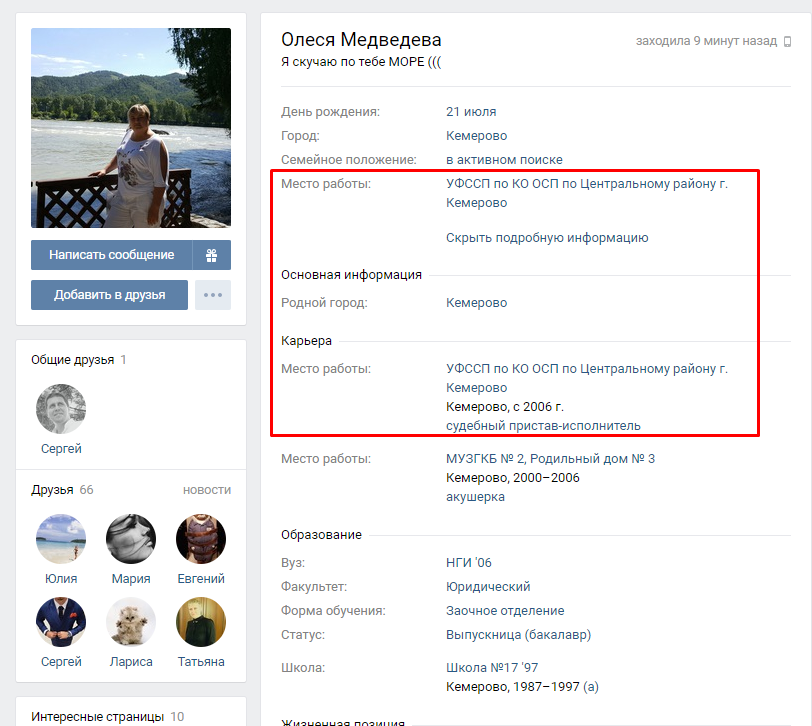Click hometown 'Кемерово' next to Родной город
The image size is (812, 726).
pyautogui.click(x=476, y=303)
